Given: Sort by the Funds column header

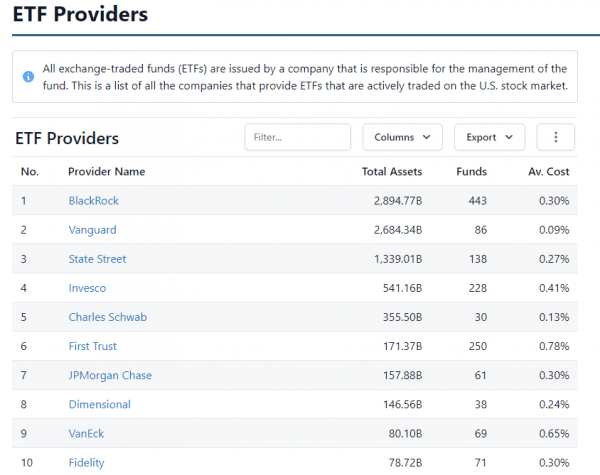Looking at the screenshot, I should pyautogui.click(x=471, y=172).
